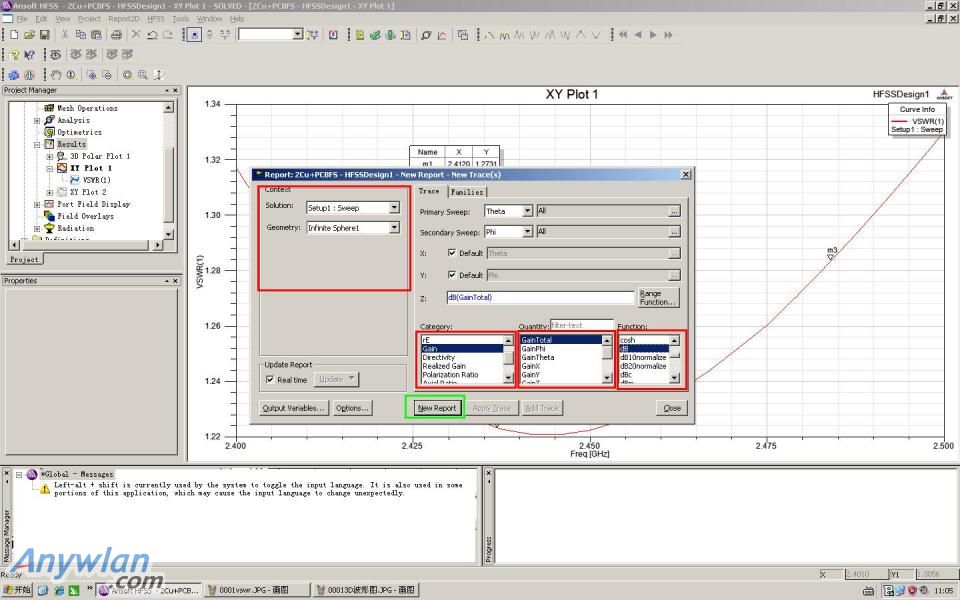Open the File menu
This screenshot has height=600, width=960.
pos(22,19)
